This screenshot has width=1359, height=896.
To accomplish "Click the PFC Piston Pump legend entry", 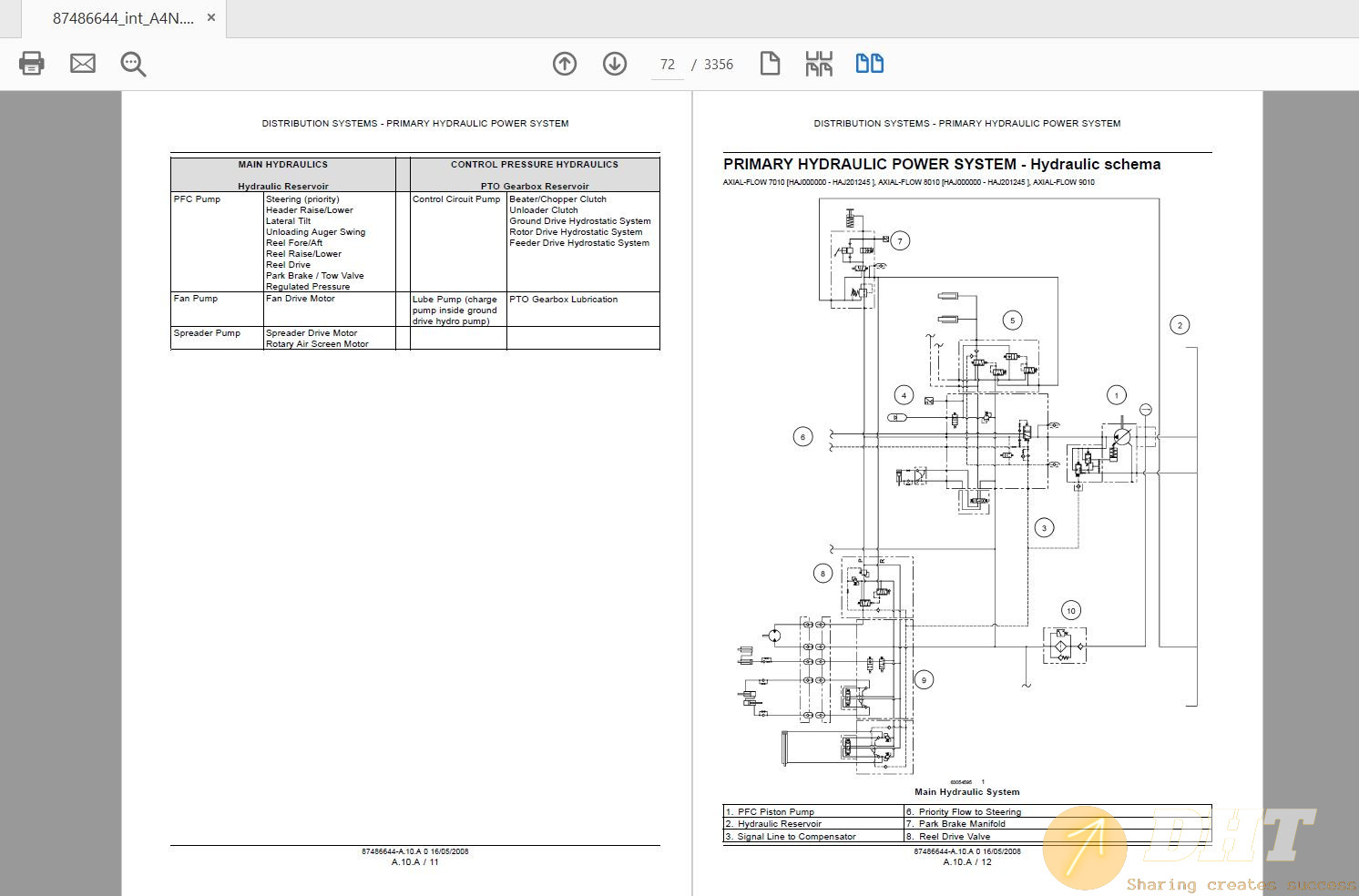I will coord(770,811).
